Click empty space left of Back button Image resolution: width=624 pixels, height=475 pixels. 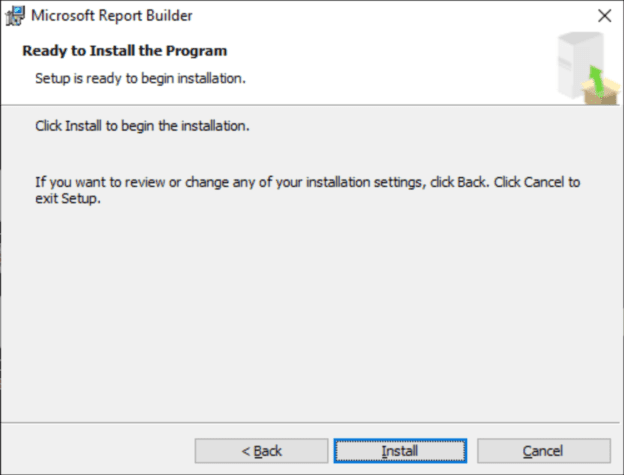[100, 451]
